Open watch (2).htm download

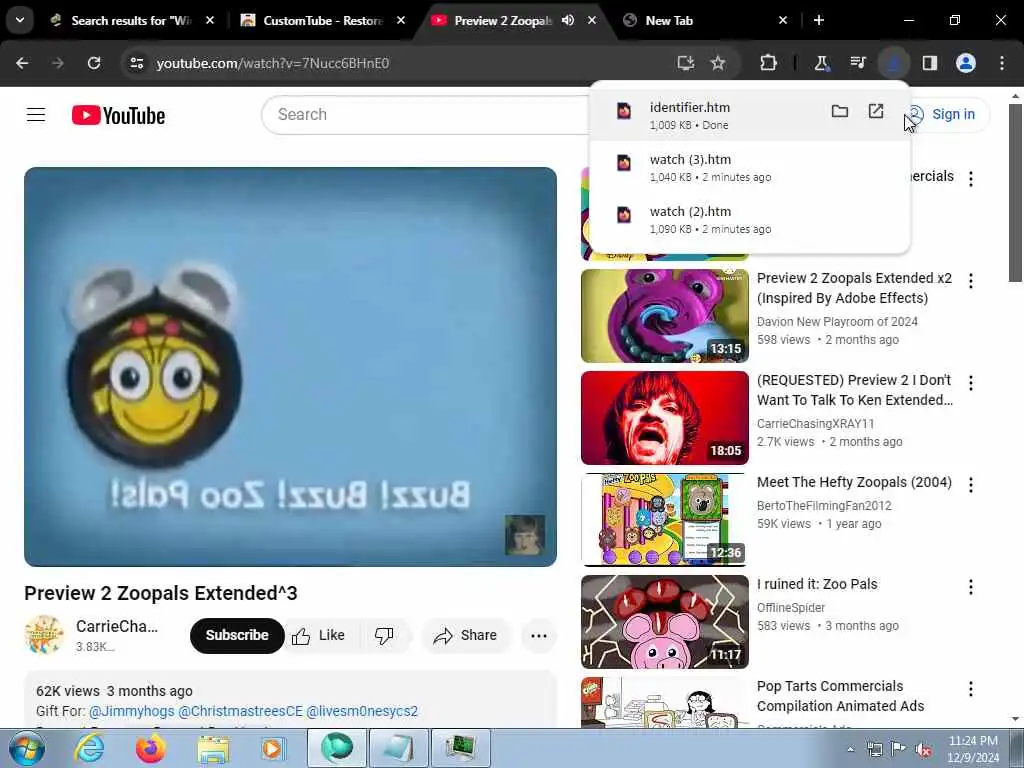[x=749, y=219]
